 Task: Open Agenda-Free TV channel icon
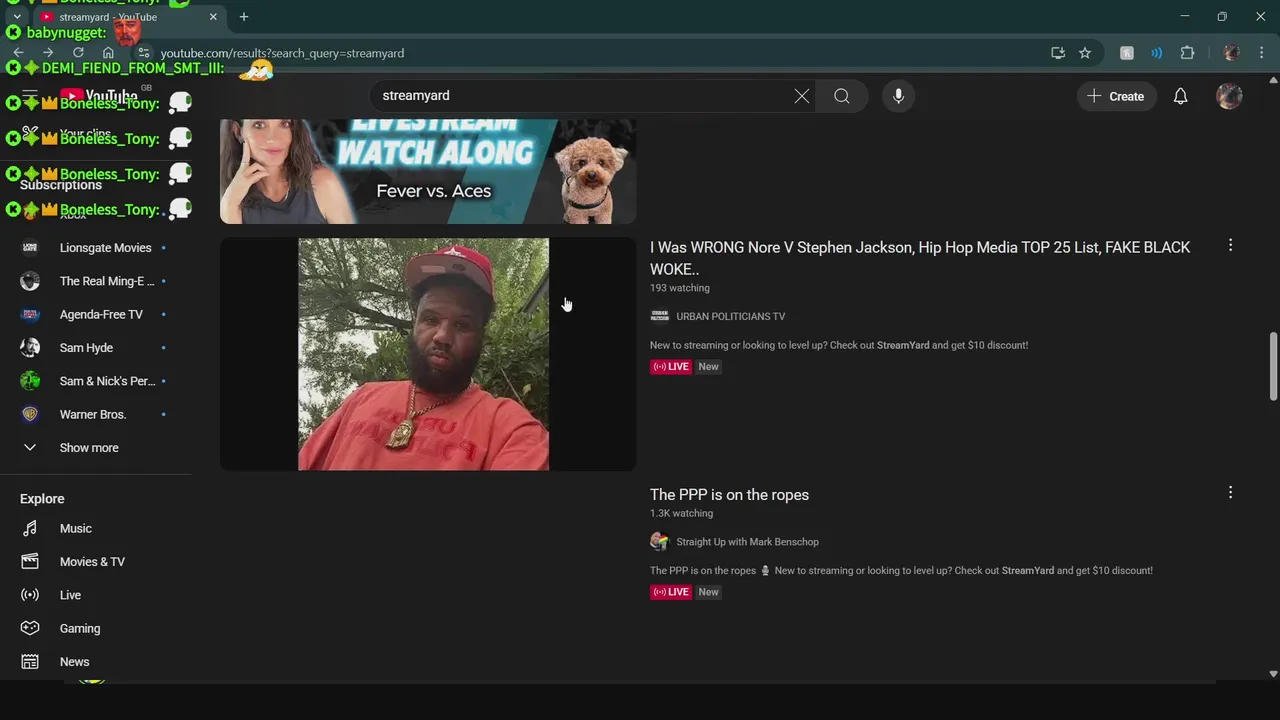coord(30,314)
